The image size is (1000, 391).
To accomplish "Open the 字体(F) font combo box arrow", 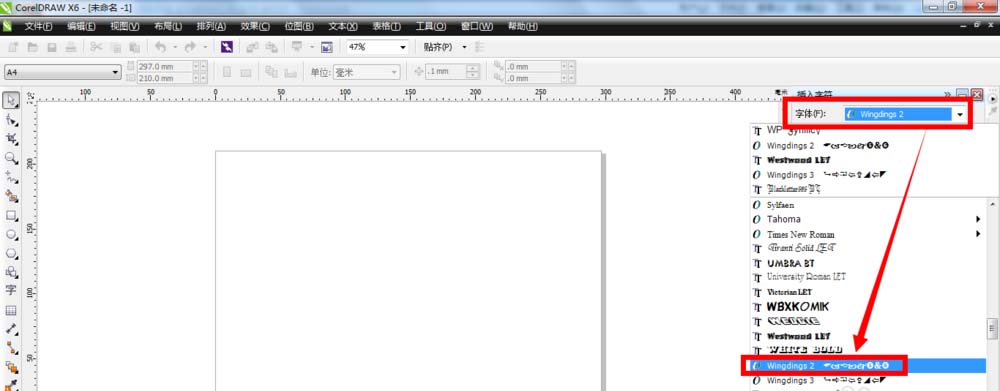I will (x=960, y=115).
